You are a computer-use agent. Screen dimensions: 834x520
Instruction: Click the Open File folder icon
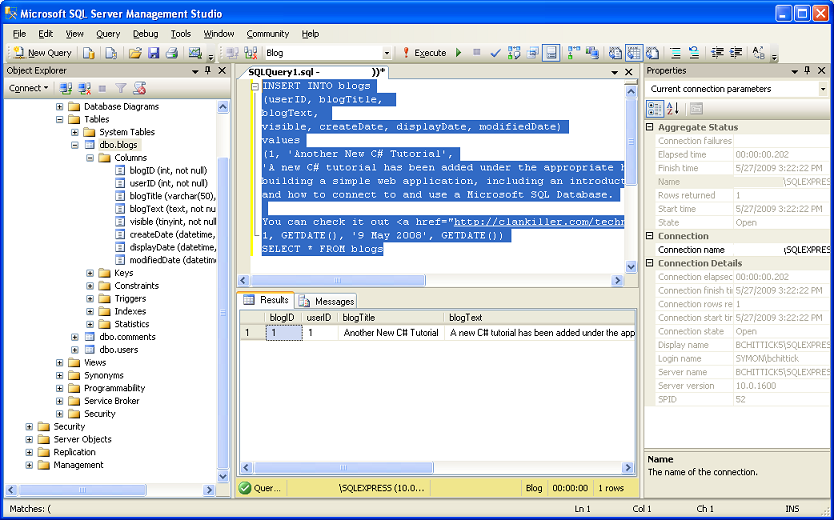[x=135, y=53]
